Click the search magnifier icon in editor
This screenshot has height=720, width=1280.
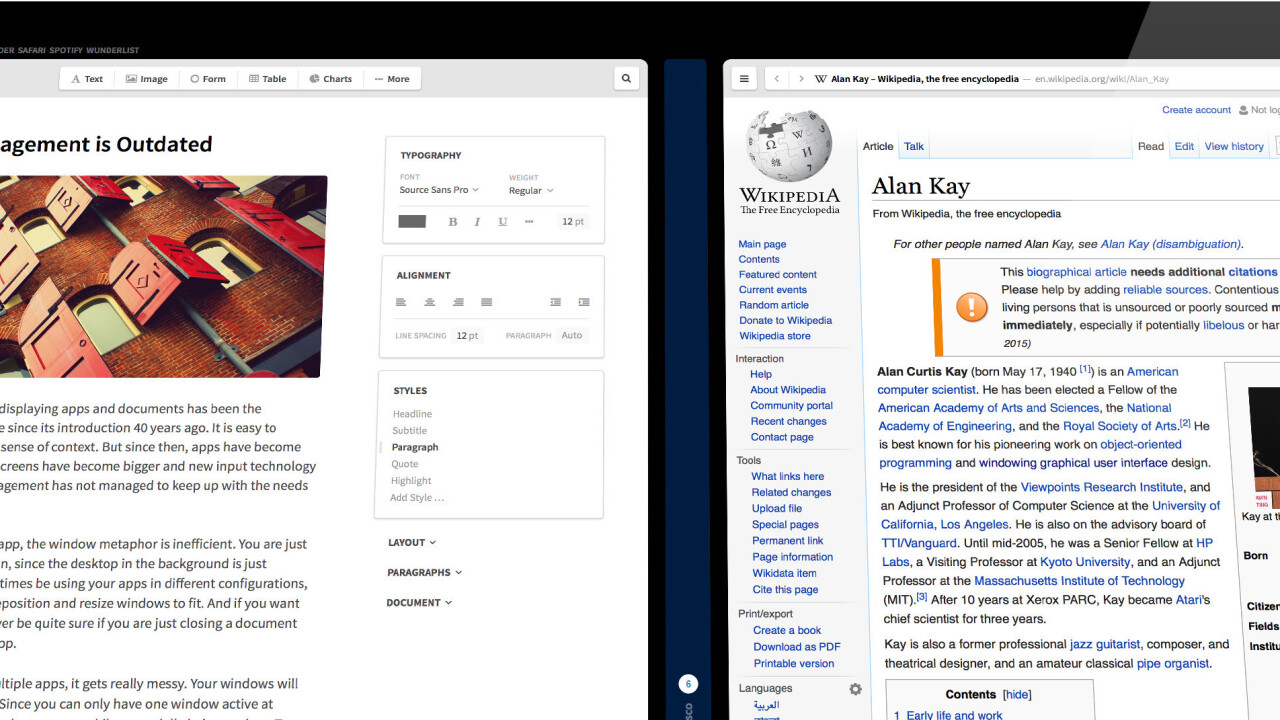[626, 79]
